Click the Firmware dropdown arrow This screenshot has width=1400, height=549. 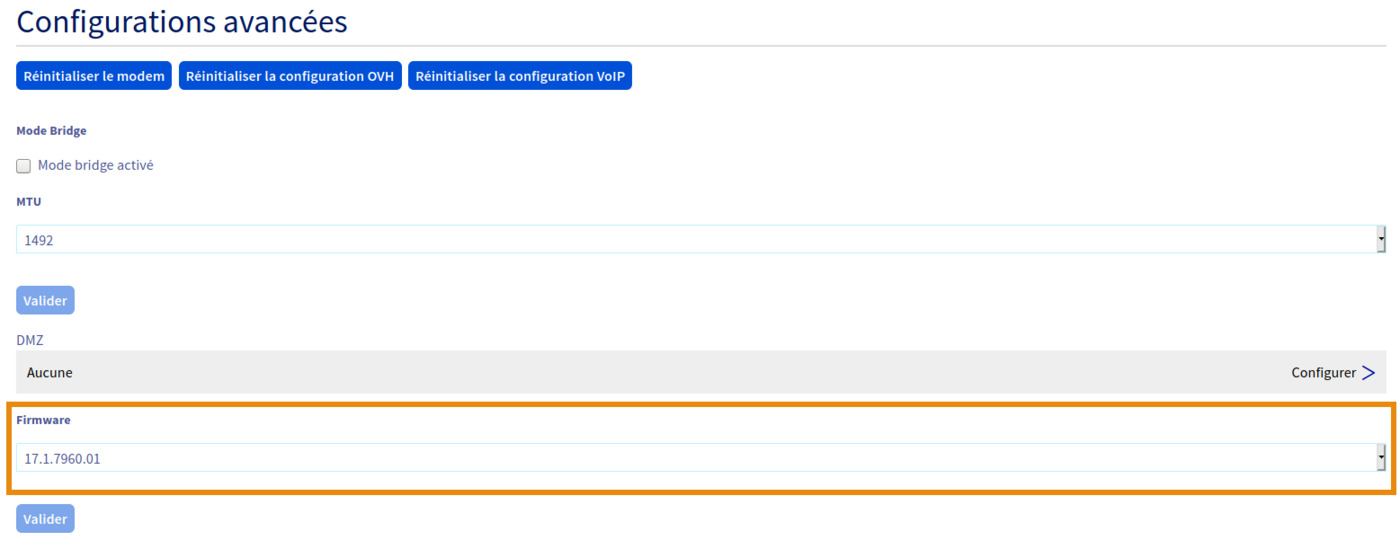pyautogui.click(x=1381, y=458)
